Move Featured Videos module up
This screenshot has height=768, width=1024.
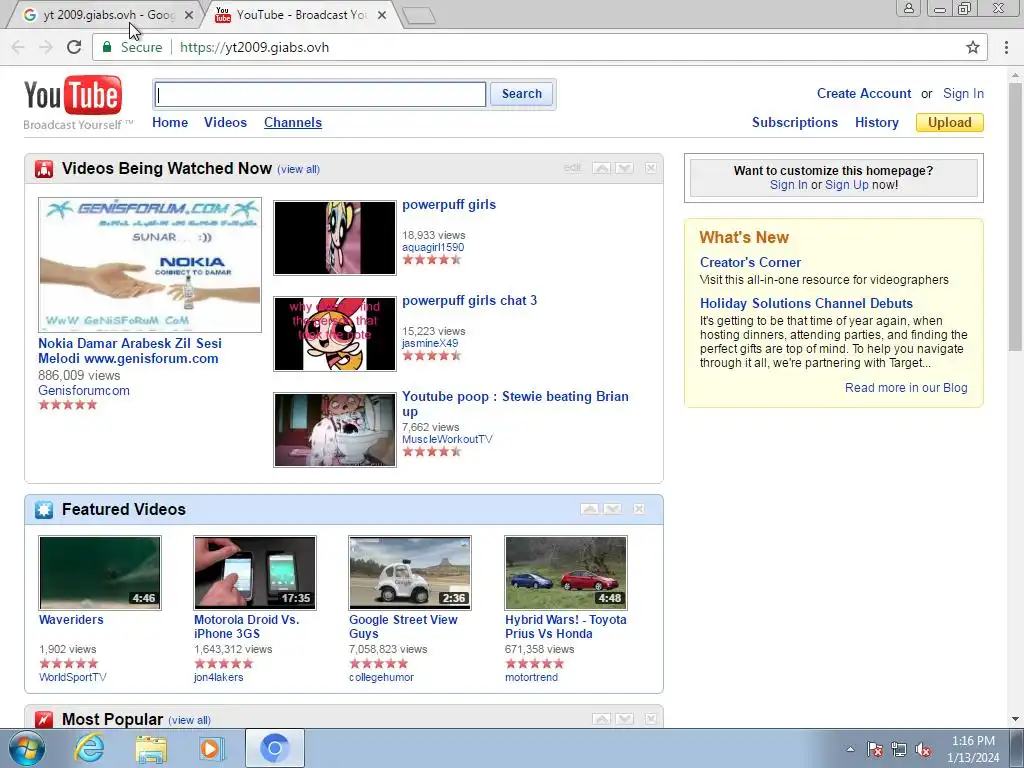(x=590, y=509)
